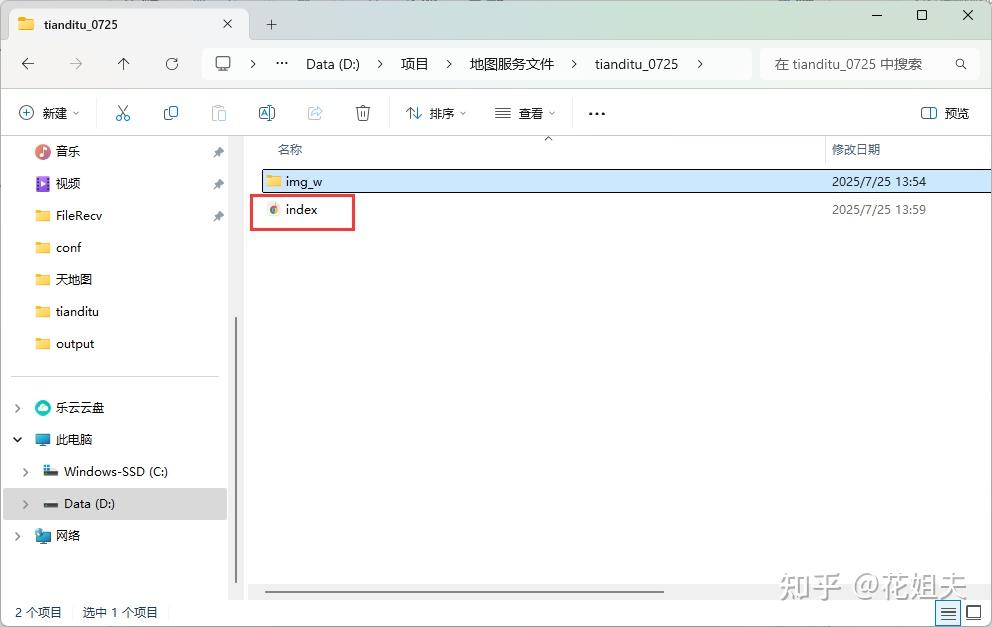Viewport: 992px width, 627px height.
Task: Maximize the Explorer window
Action: pos(922,15)
